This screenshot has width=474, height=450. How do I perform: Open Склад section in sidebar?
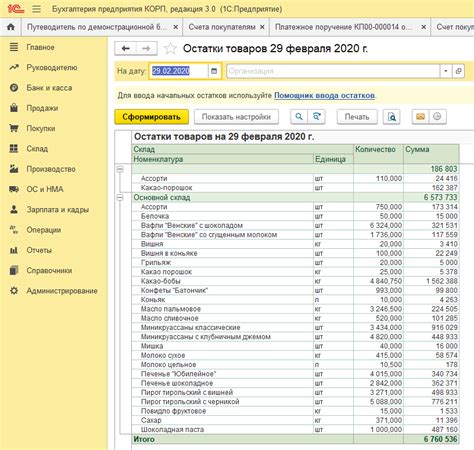(x=37, y=149)
